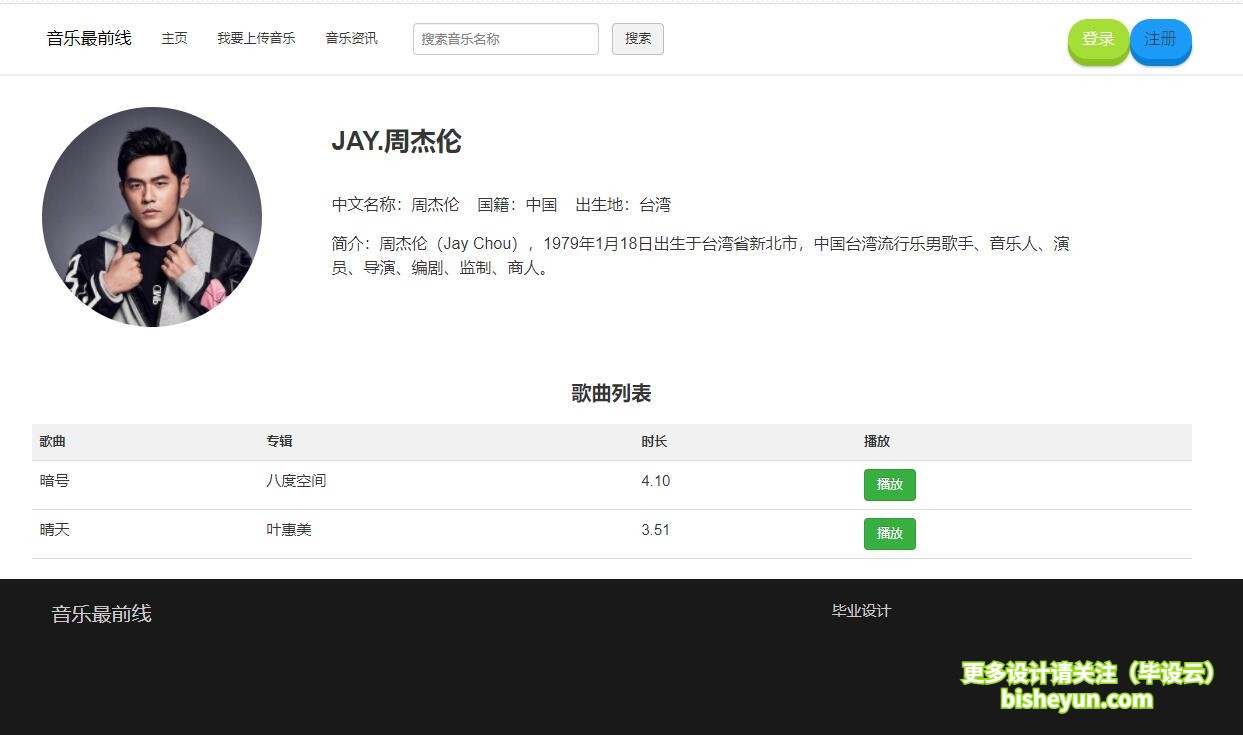The height and width of the screenshot is (735, 1243).
Task: Click the artist name heading JAY.周杰伦
Action: point(396,141)
